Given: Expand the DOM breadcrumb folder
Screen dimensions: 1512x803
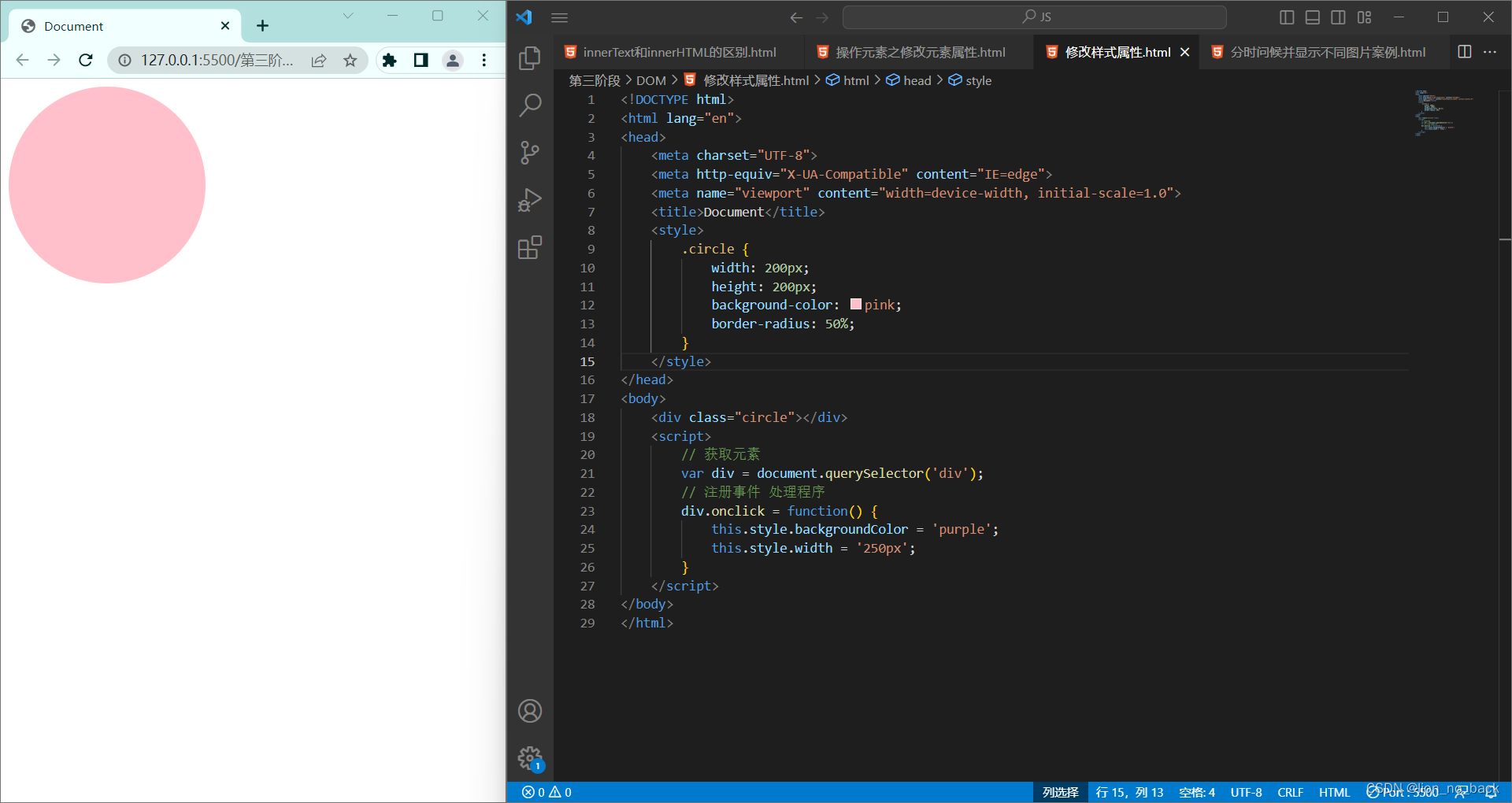Looking at the screenshot, I should click(x=651, y=80).
